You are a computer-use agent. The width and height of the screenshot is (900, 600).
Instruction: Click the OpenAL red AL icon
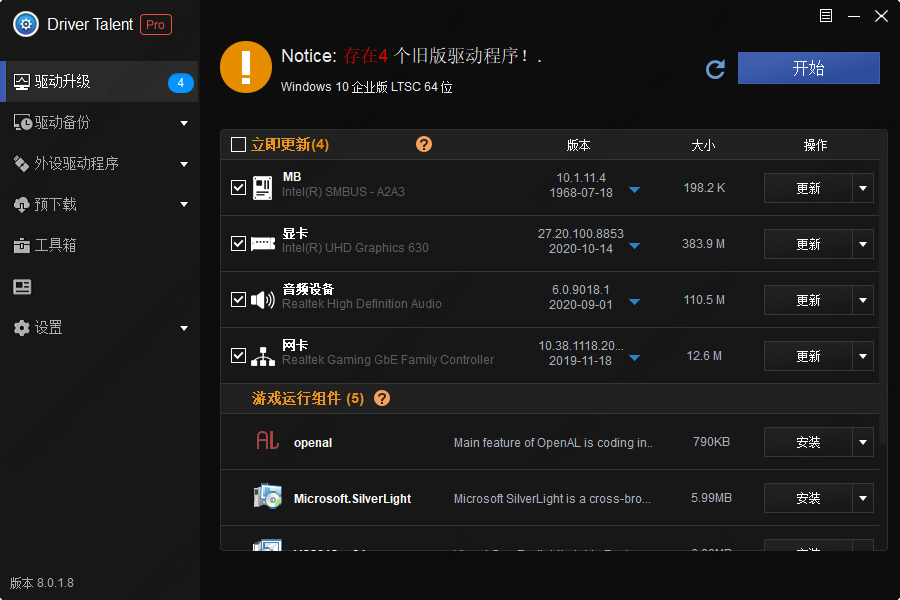tap(267, 440)
